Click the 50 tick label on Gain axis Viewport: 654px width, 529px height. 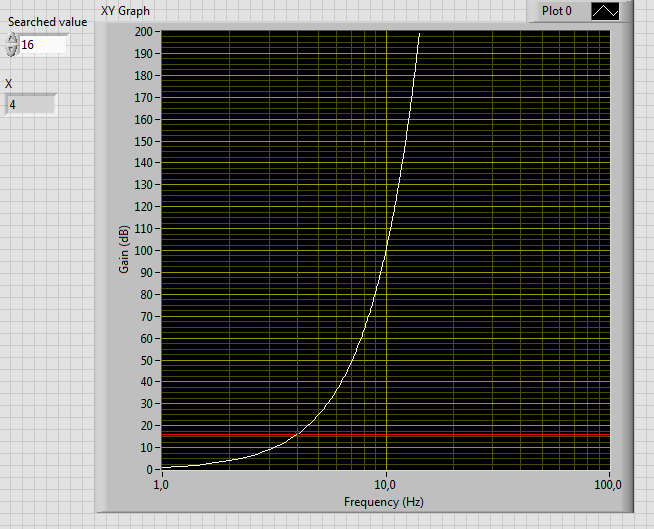(x=146, y=360)
